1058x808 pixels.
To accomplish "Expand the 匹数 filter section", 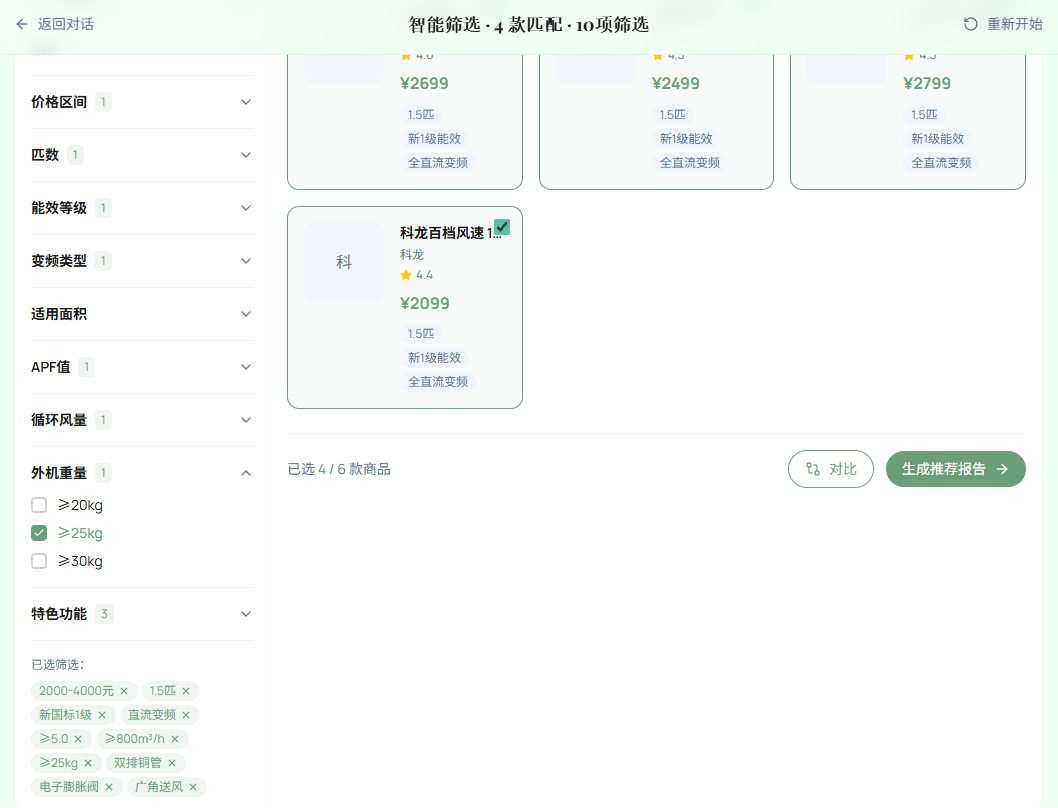I will point(142,155).
